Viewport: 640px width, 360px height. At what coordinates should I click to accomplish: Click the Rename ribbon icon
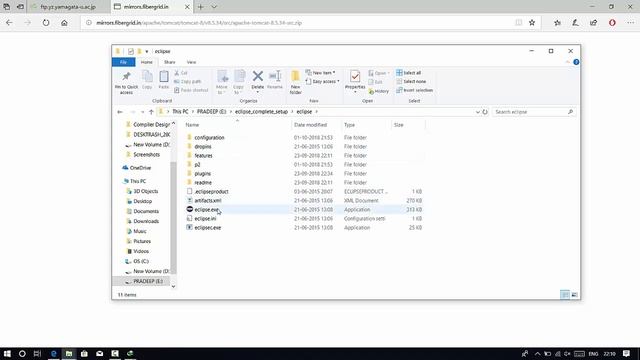[275, 80]
